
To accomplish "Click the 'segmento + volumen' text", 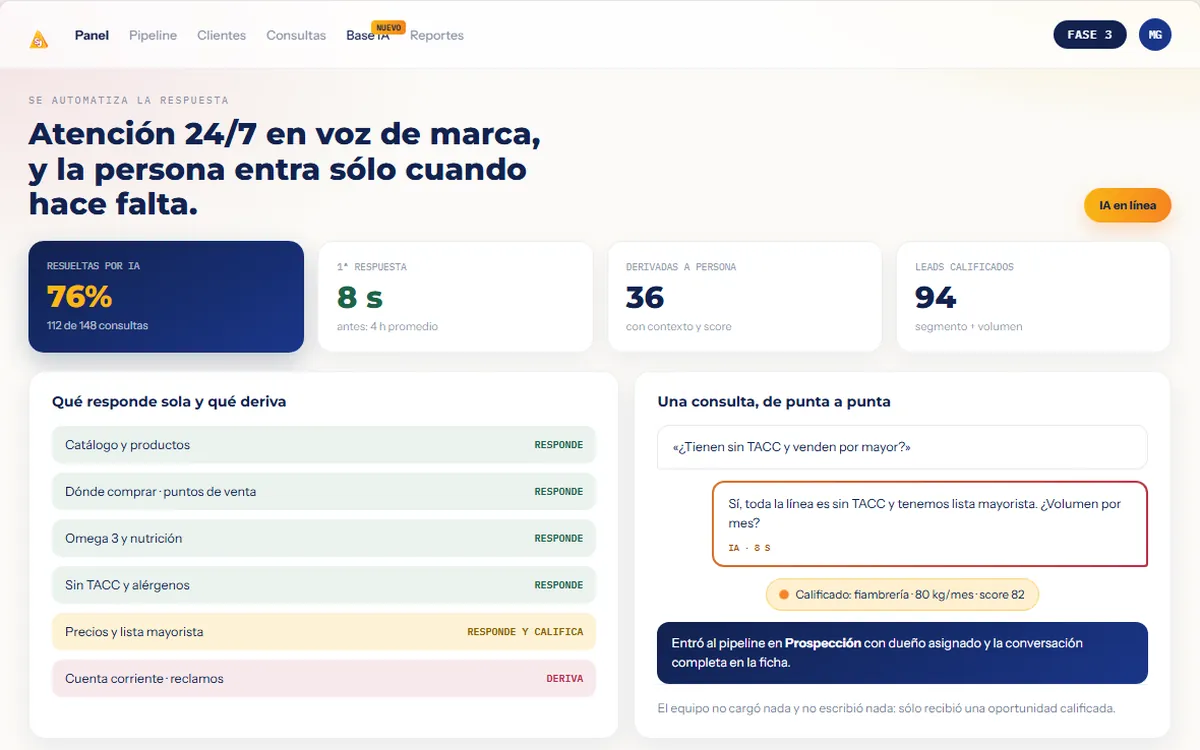I will coord(968,327).
